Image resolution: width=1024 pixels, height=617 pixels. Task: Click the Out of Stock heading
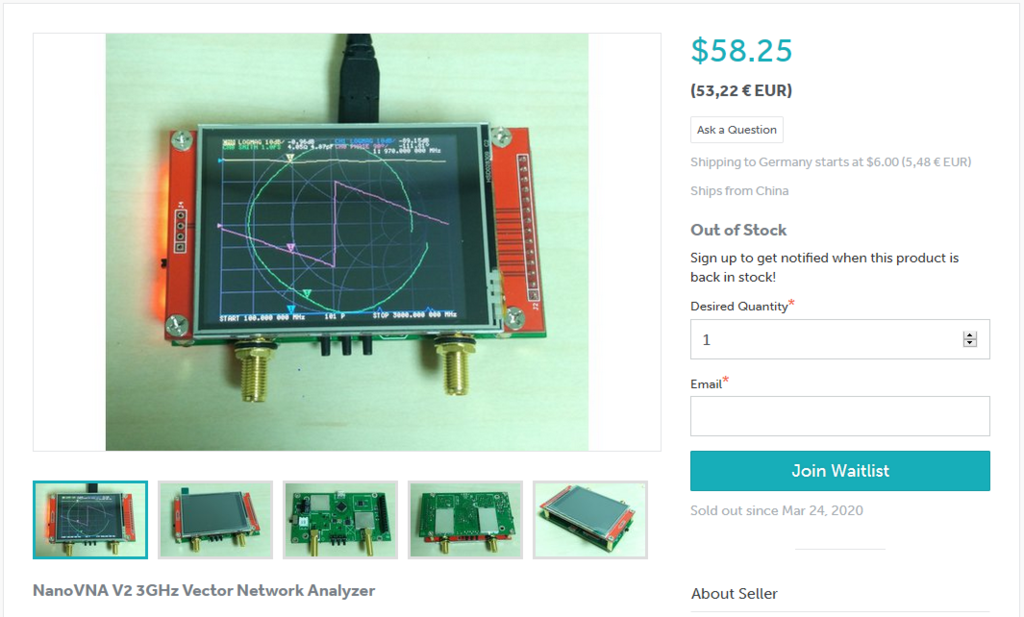point(739,230)
